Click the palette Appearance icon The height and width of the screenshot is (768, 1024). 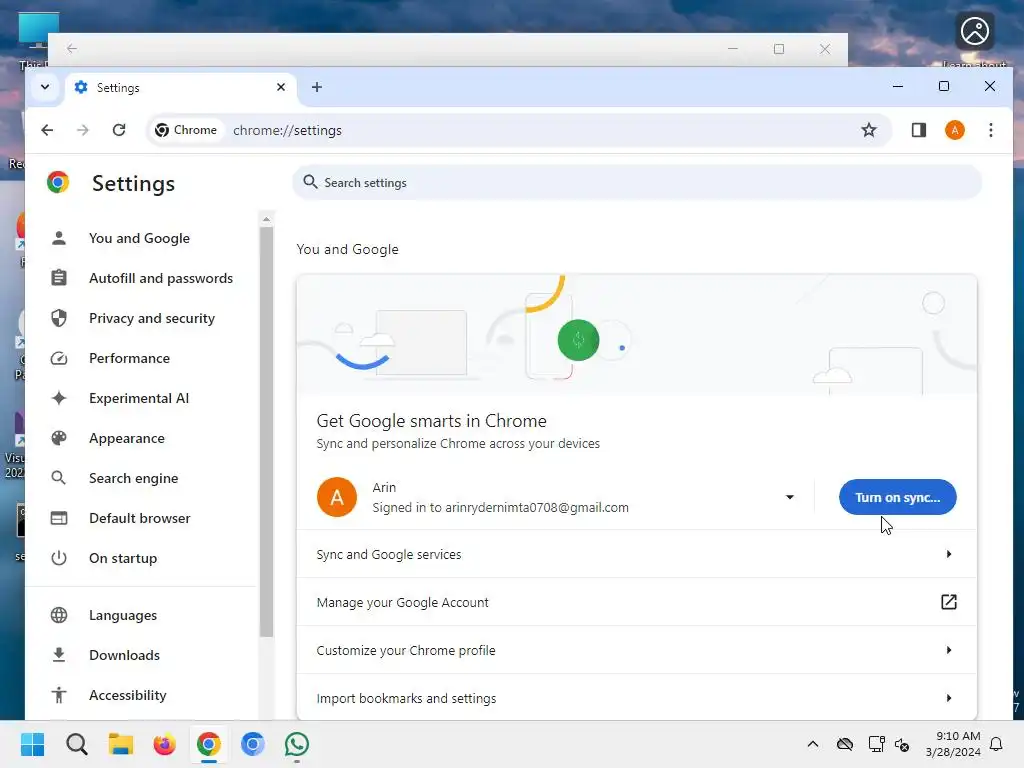(x=59, y=438)
